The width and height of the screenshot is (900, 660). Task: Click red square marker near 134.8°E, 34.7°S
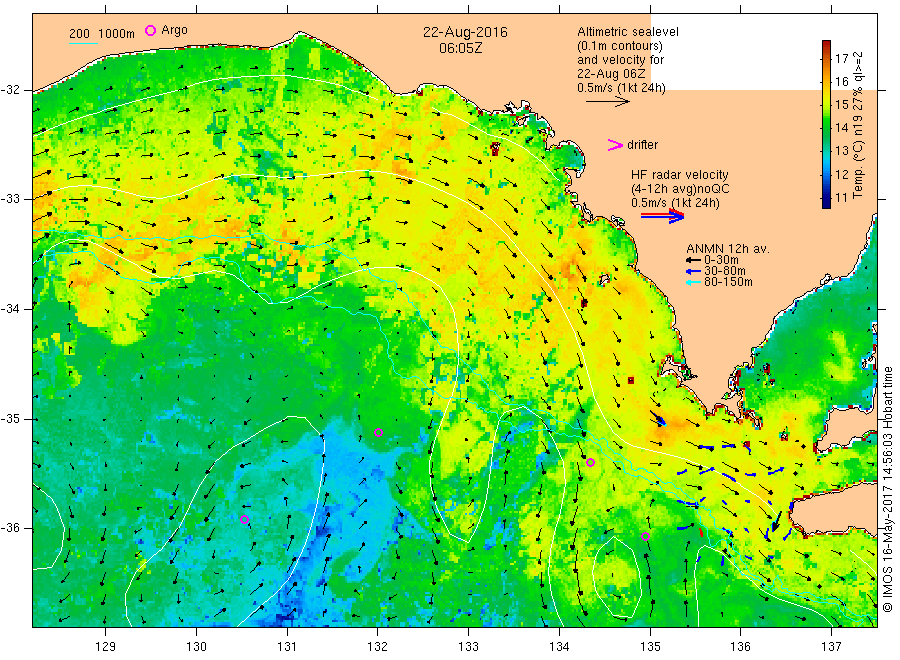pyautogui.click(x=631, y=381)
